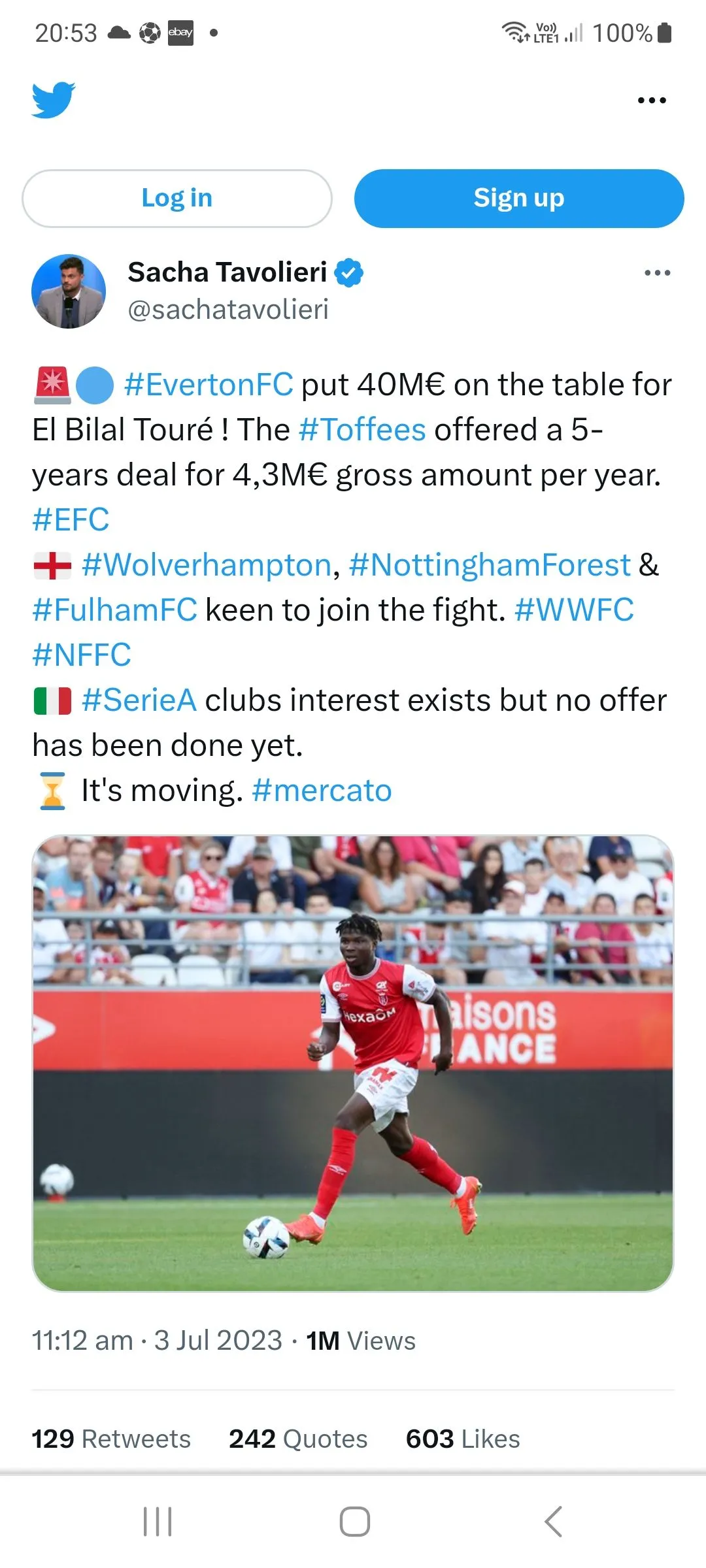Open Sacha Tavolieri's profile picture

point(69,291)
